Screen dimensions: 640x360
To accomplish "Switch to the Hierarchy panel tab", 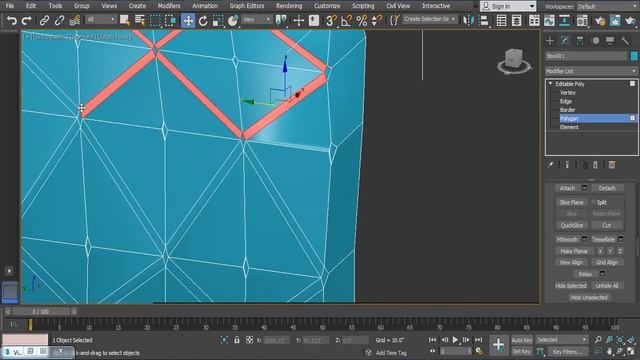I will tap(580, 40).
